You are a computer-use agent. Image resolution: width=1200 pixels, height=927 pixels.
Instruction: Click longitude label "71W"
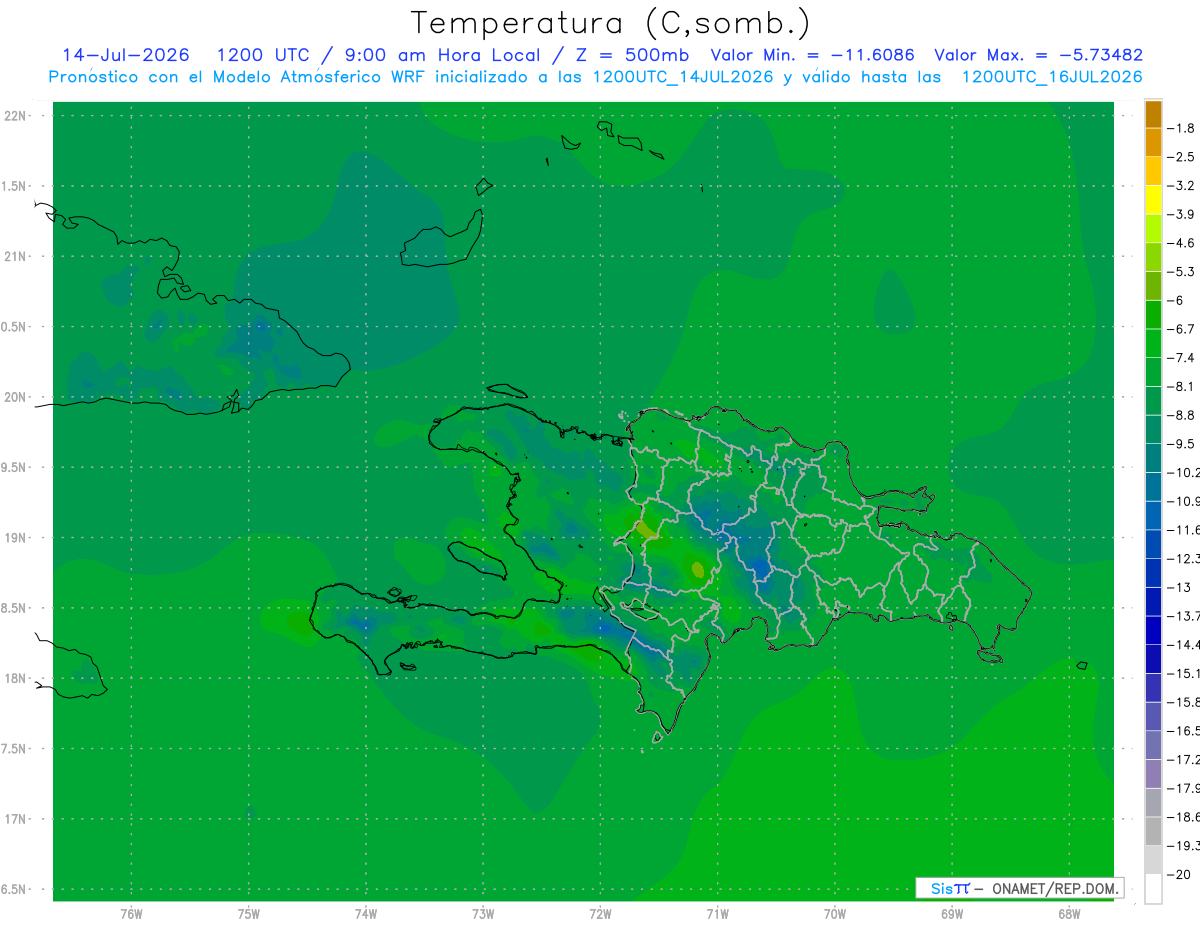click(717, 913)
